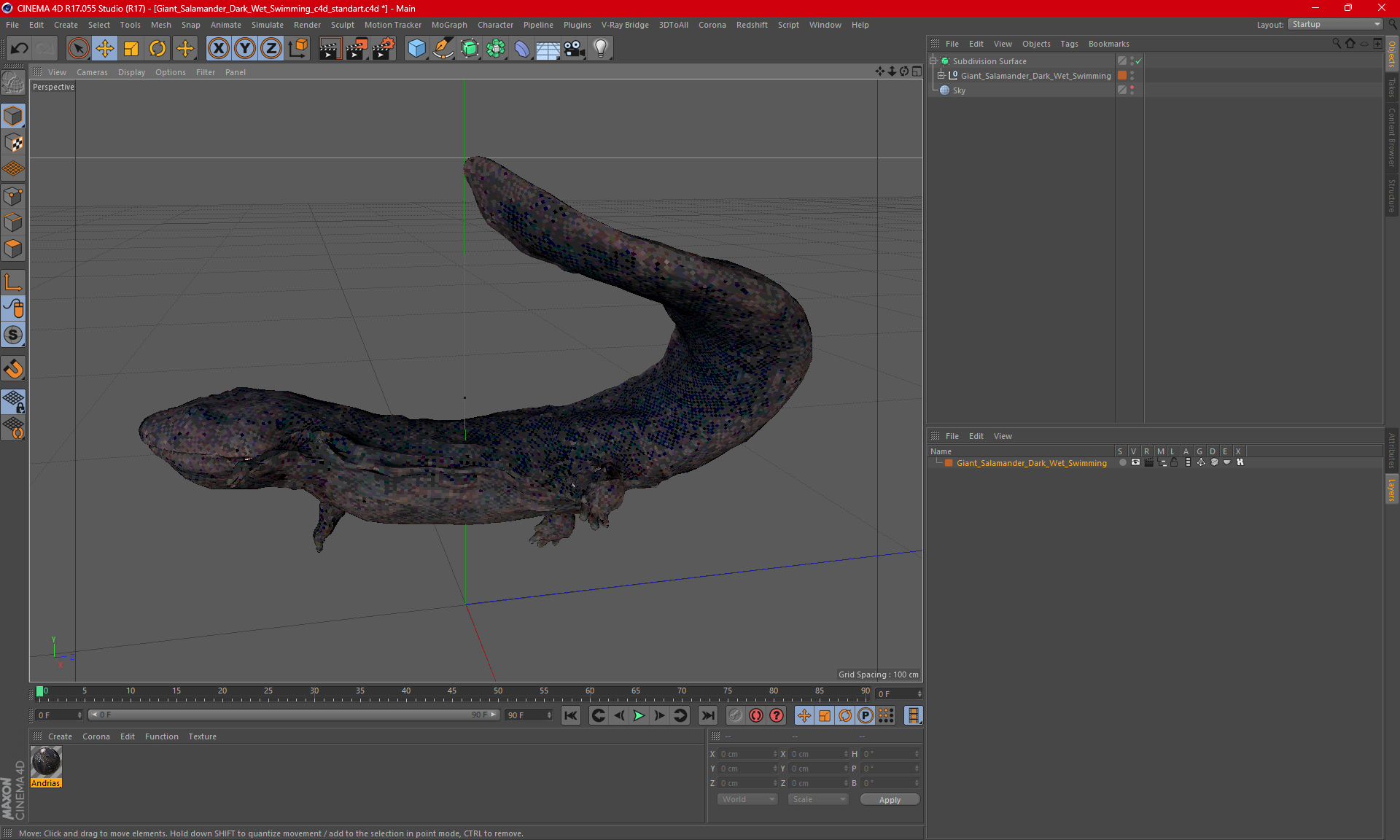Click the end frame 90 F stepper
The image size is (1400, 840).
click(x=549, y=715)
